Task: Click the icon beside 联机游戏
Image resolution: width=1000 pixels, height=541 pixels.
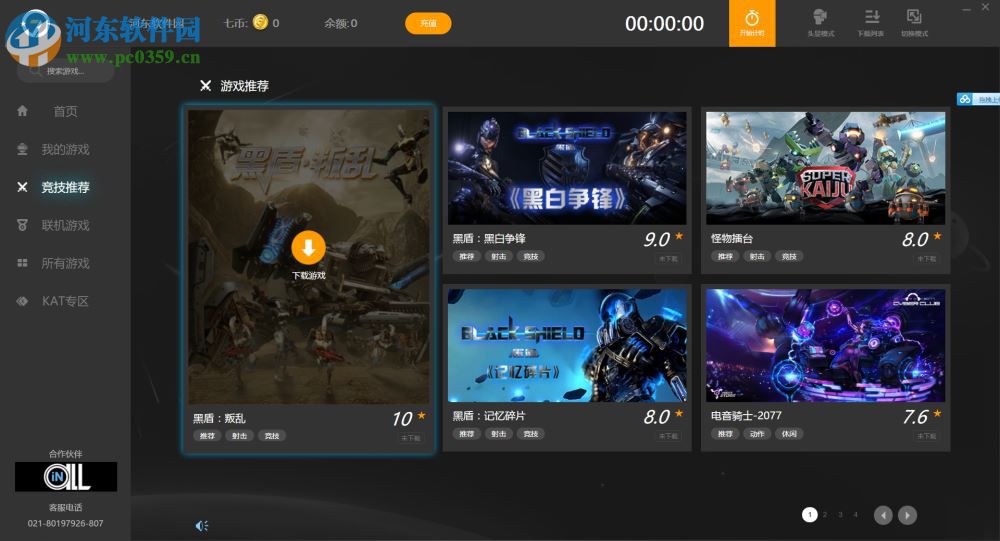Action: pos(22,225)
